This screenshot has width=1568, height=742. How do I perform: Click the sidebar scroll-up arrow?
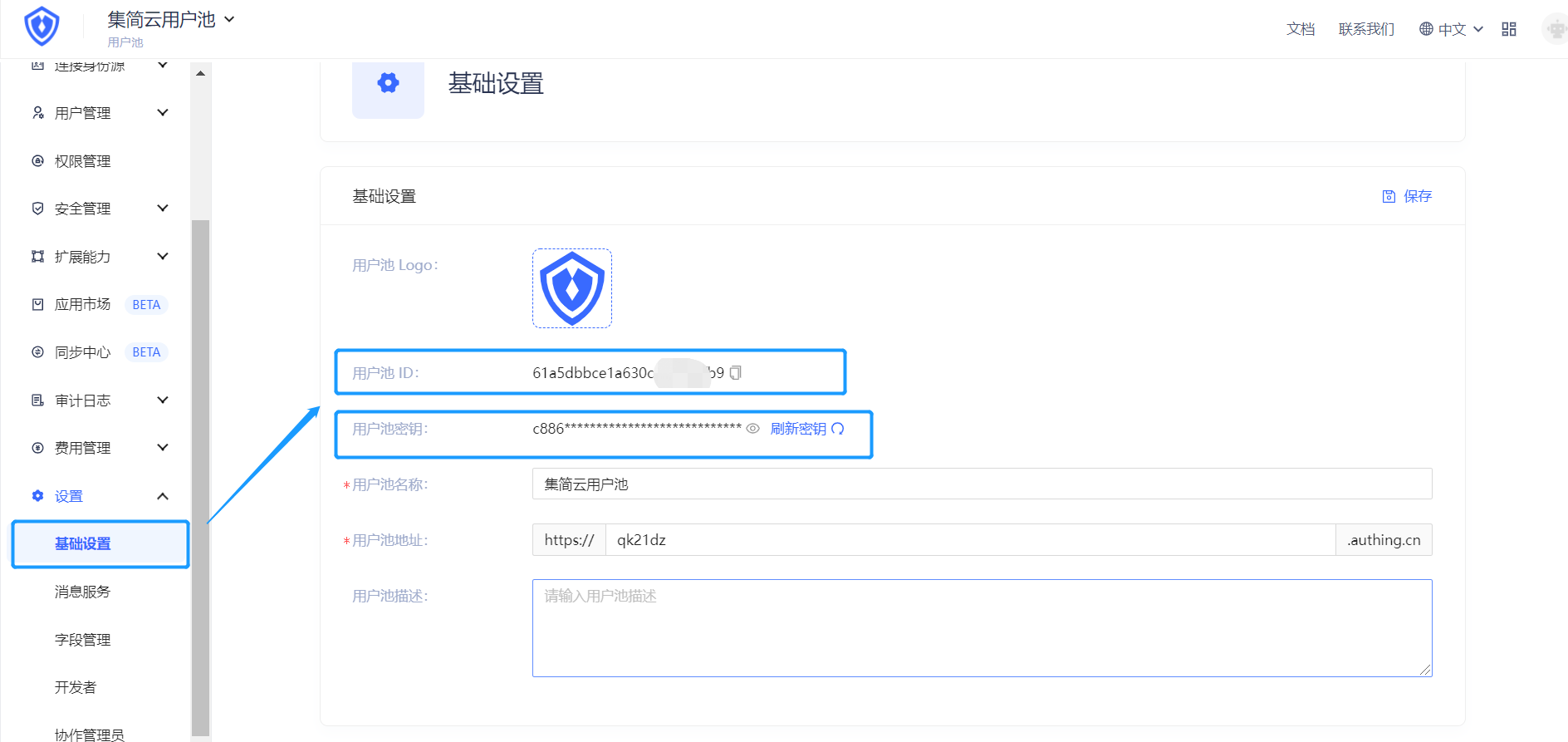tap(200, 73)
